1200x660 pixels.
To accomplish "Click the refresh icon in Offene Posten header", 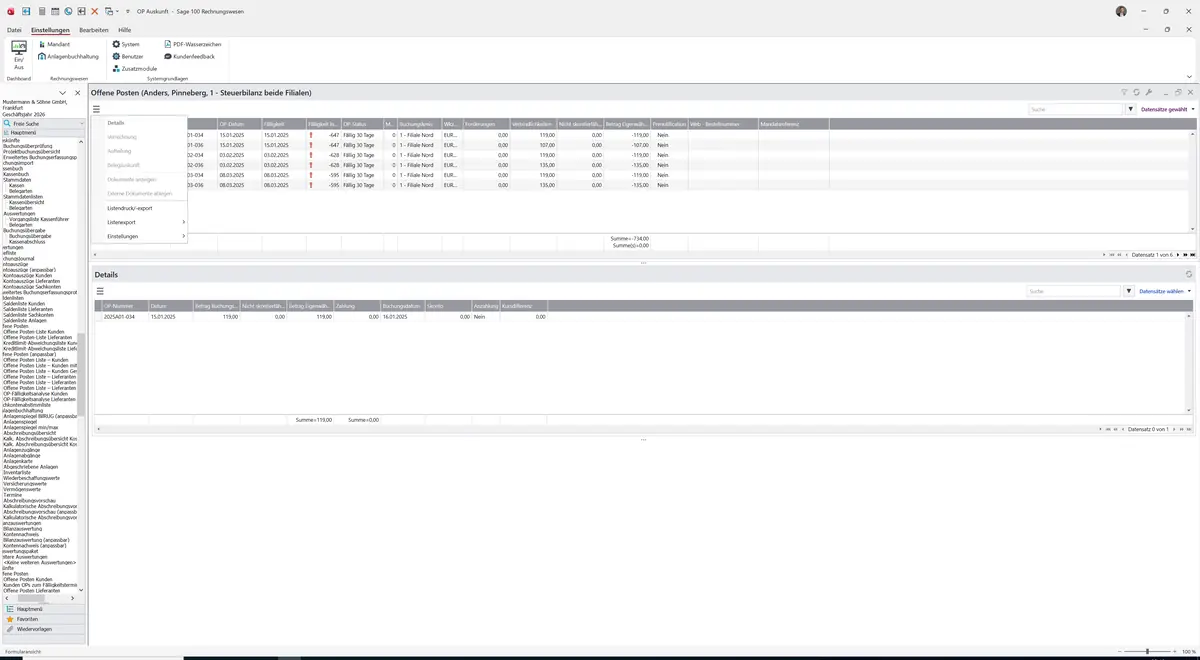I will click(1136, 92).
